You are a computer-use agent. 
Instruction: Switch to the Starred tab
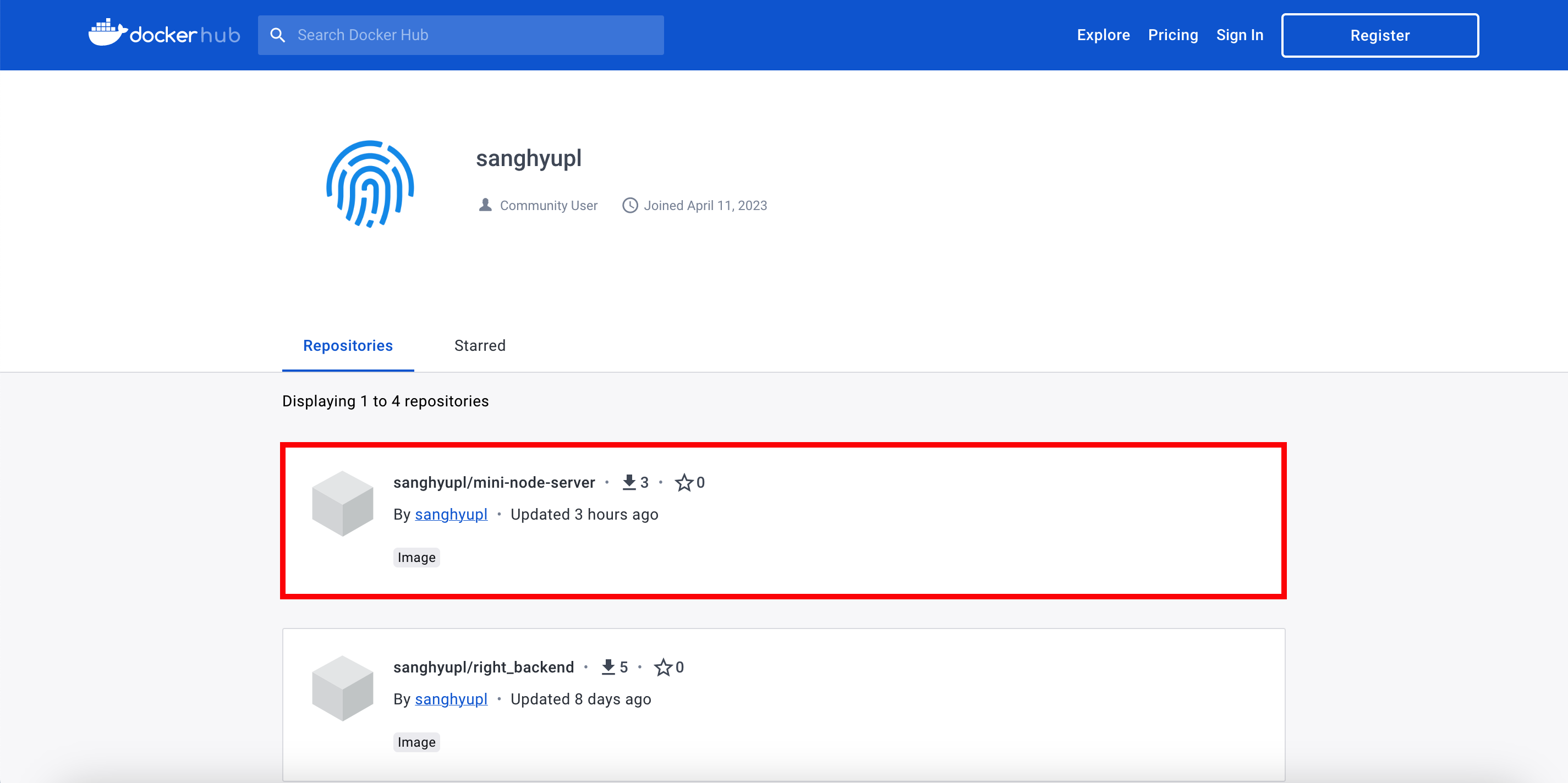(480, 345)
